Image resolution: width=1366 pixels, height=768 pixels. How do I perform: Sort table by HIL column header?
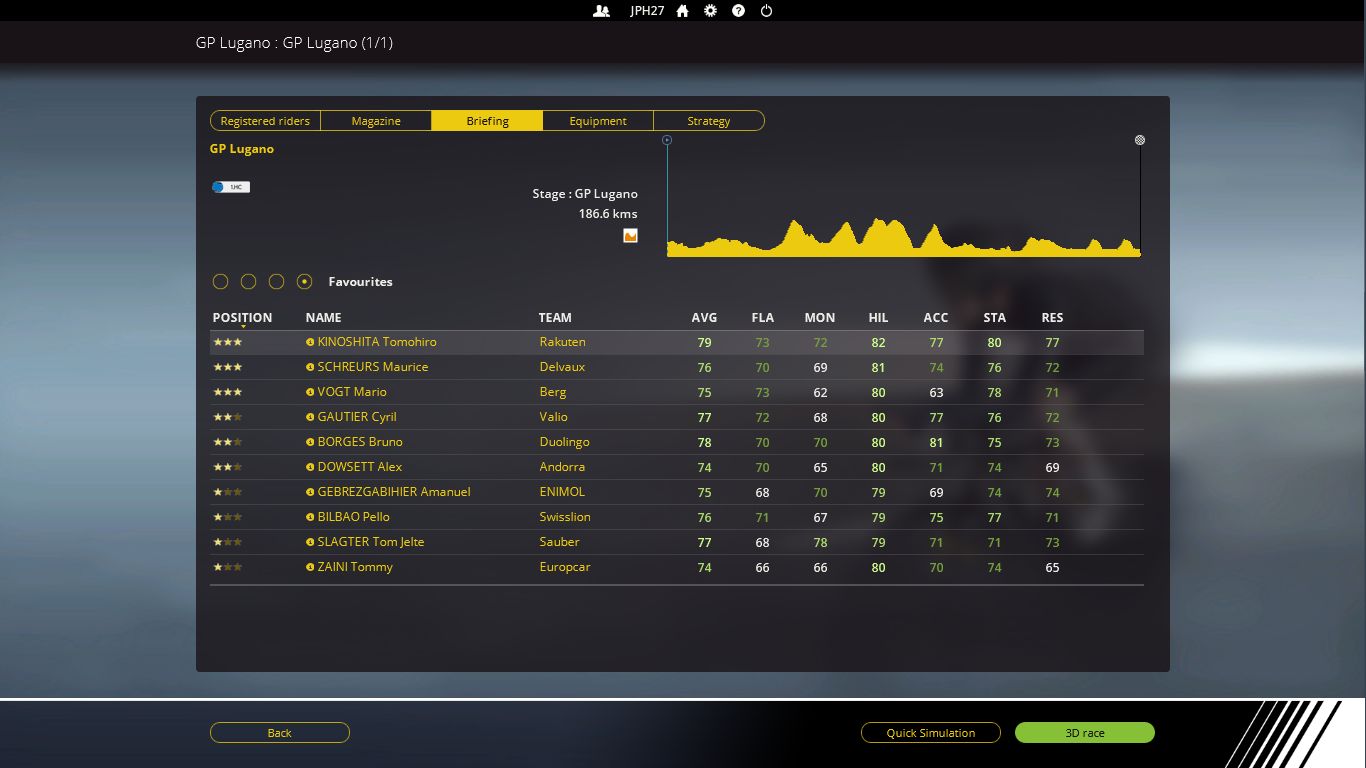click(878, 318)
